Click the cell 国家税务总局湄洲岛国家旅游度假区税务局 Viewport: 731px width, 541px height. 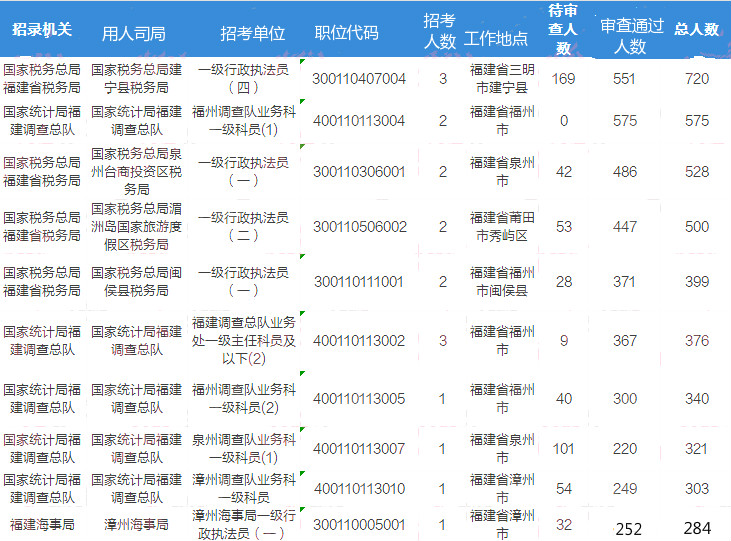[137, 227]
